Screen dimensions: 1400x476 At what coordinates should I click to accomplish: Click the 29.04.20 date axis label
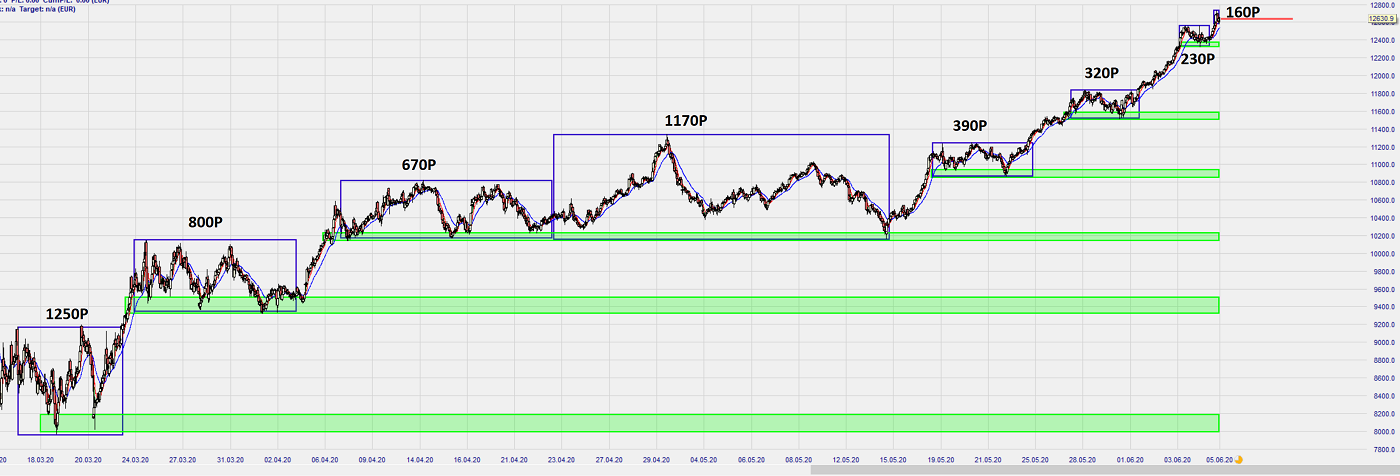tap(655, 460)
